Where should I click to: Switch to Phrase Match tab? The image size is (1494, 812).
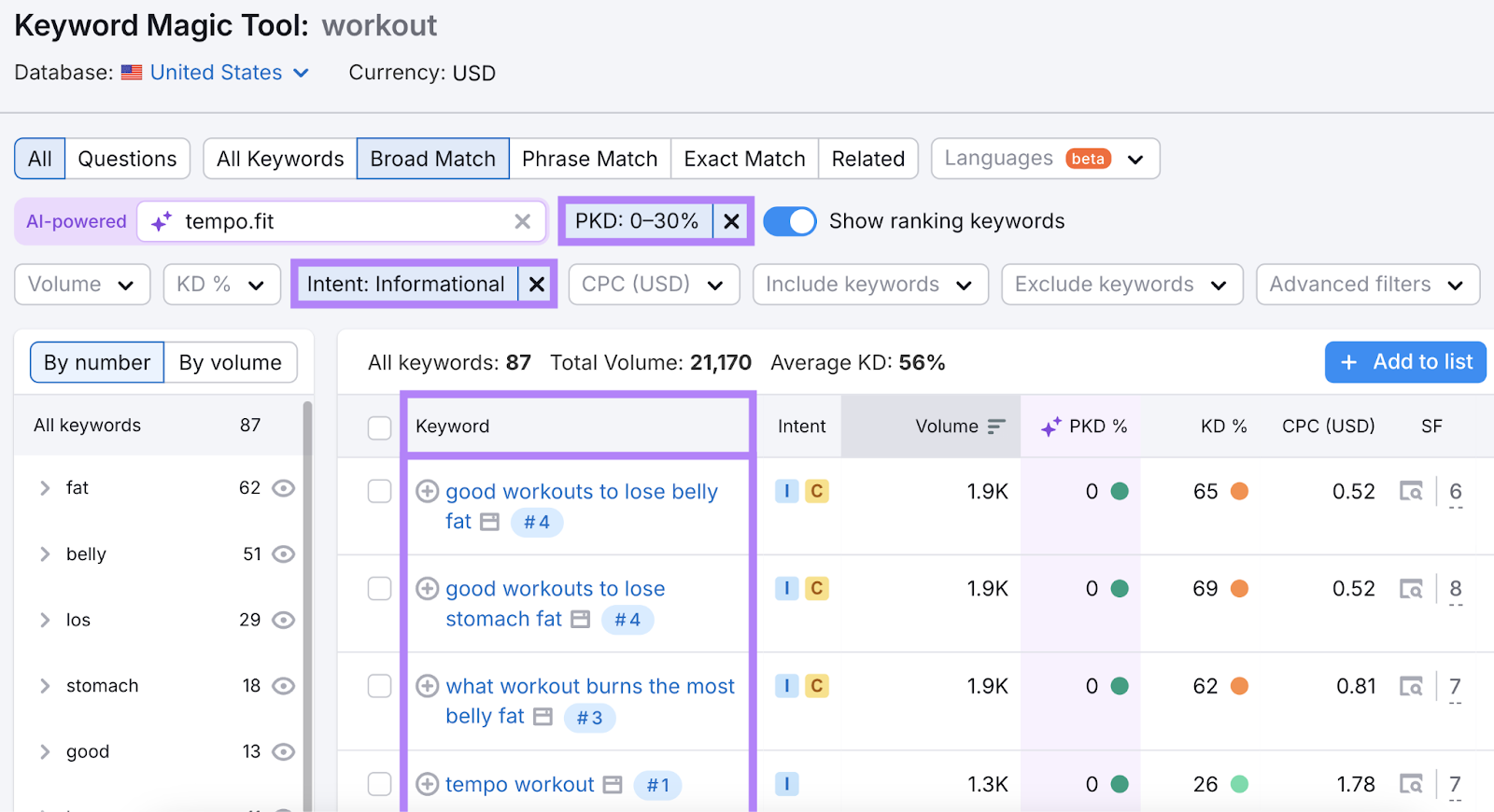pyautogui.click(x=589, y=159)
